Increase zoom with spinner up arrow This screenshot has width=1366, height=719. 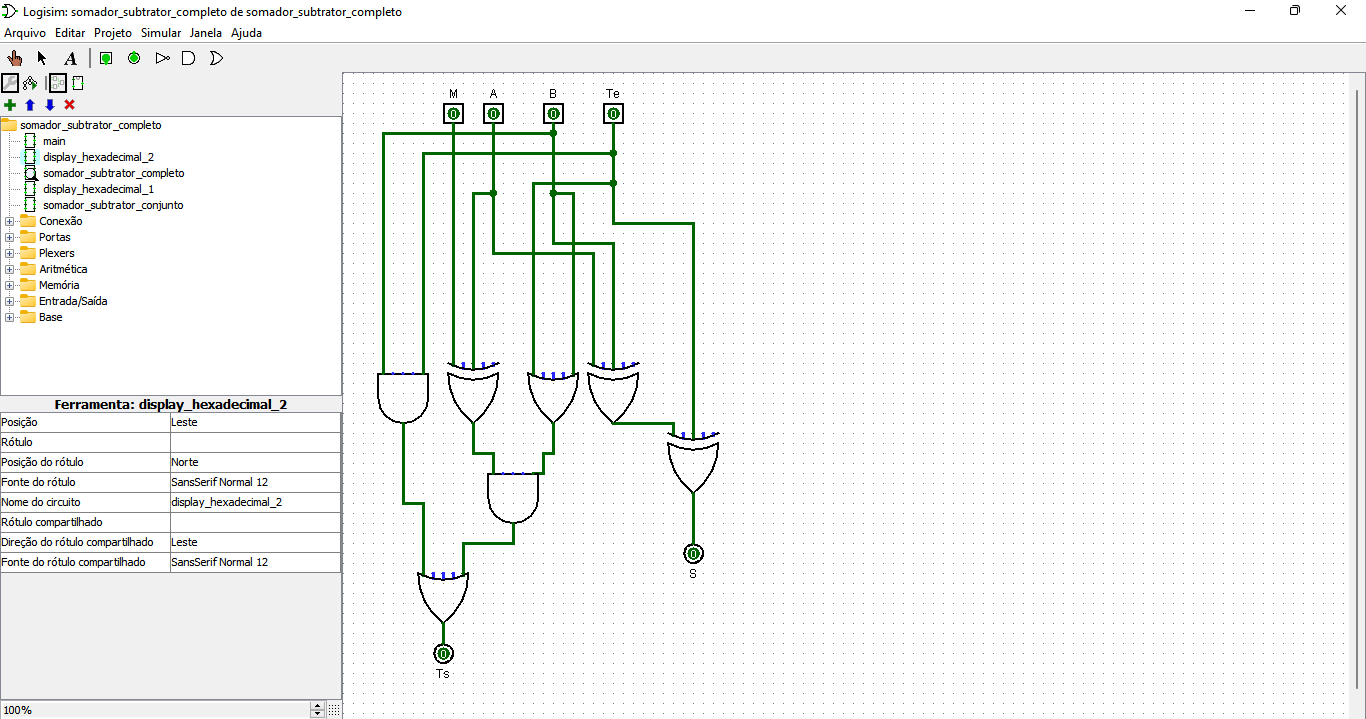point(318,706)
